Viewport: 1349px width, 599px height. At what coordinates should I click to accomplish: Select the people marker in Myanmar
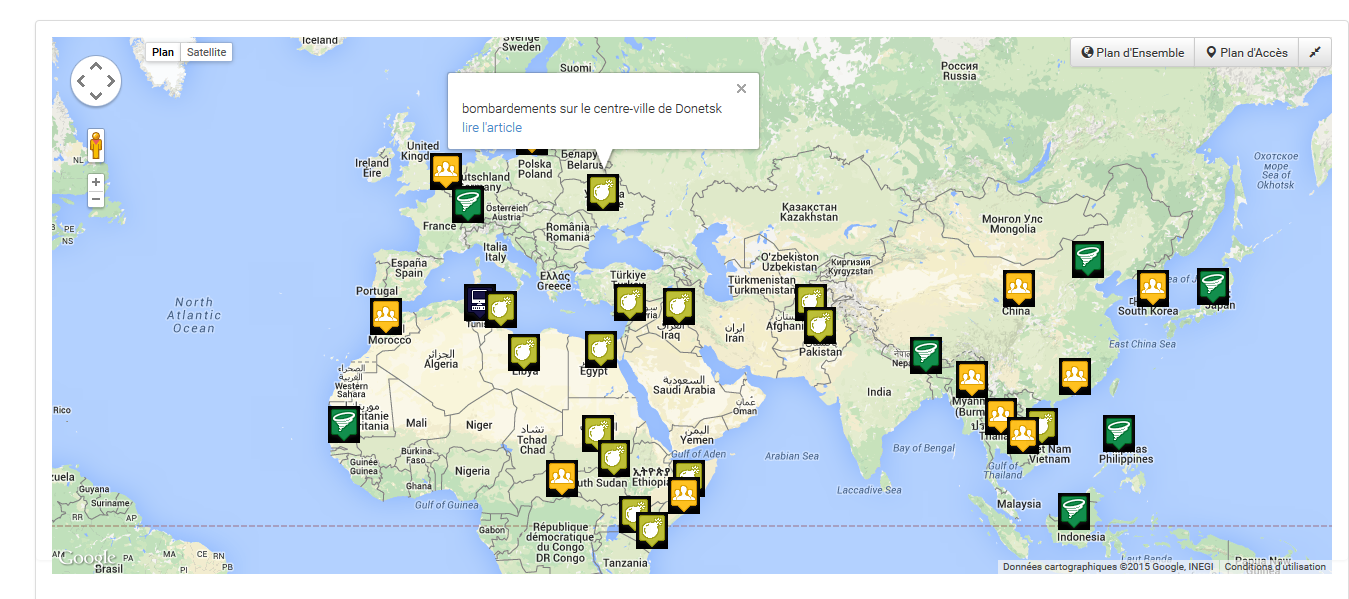click(x=971, y=379)
